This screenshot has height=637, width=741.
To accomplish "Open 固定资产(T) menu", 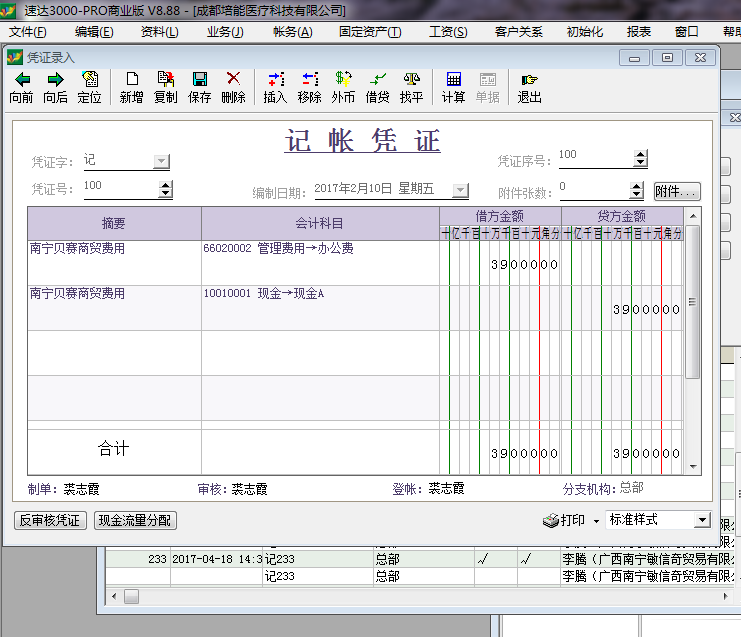I will 370,32.
